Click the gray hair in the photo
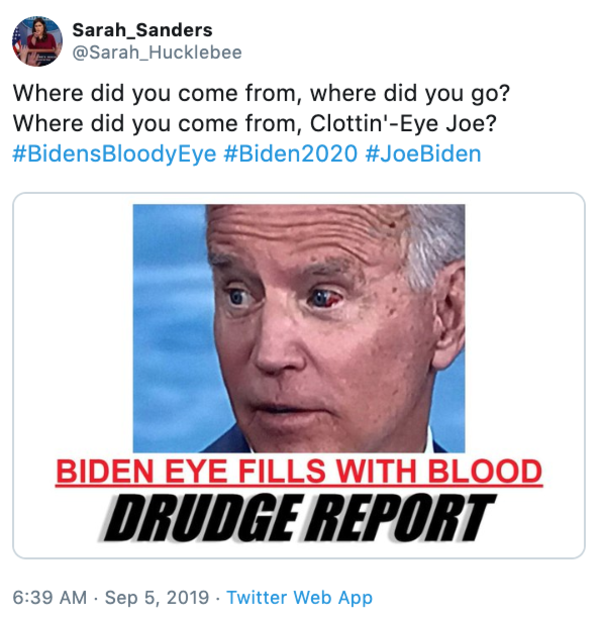This screenshot has width=600, height=618. tap(435, 244)
